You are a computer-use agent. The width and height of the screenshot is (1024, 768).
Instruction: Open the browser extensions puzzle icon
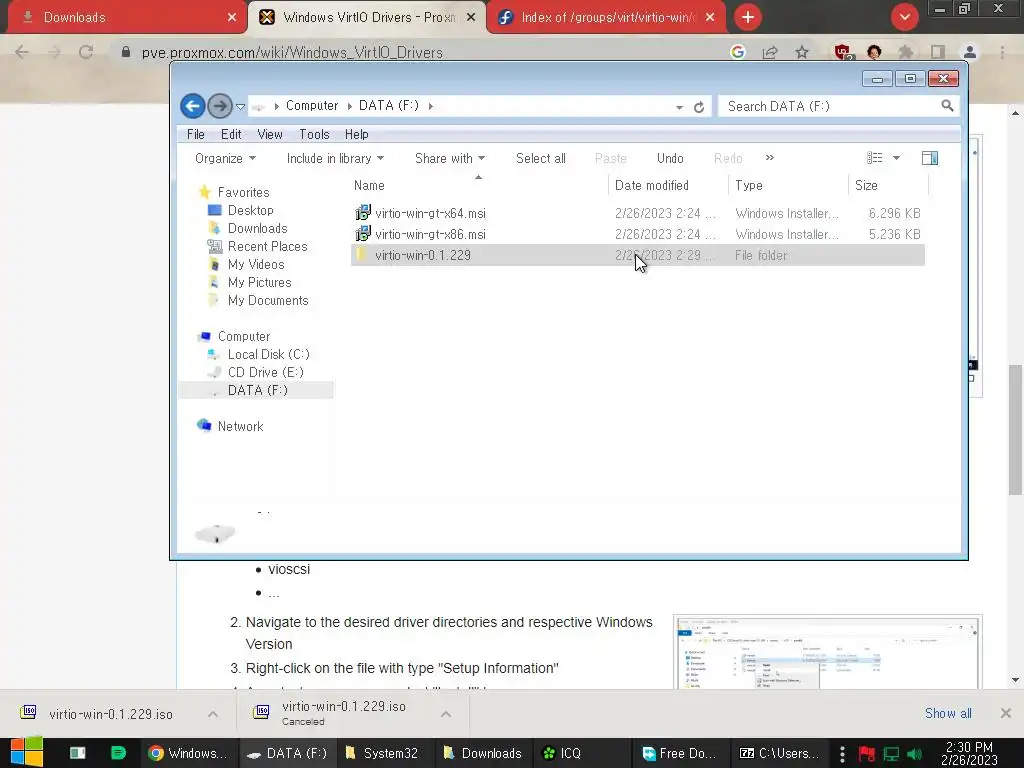coord(905,52)
